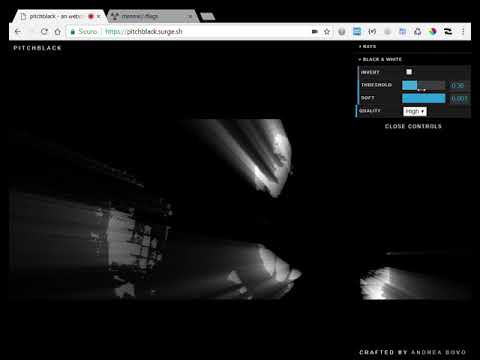Click the recording indicator on pitchblack tab
Image resolution: width=480 pixels, height=360 pixels.
coord(91,16)
